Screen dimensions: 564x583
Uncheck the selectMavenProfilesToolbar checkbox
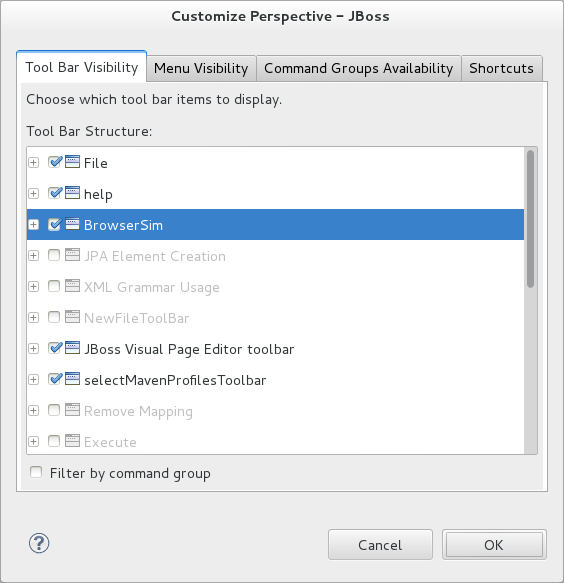click(x=54, y=379)
